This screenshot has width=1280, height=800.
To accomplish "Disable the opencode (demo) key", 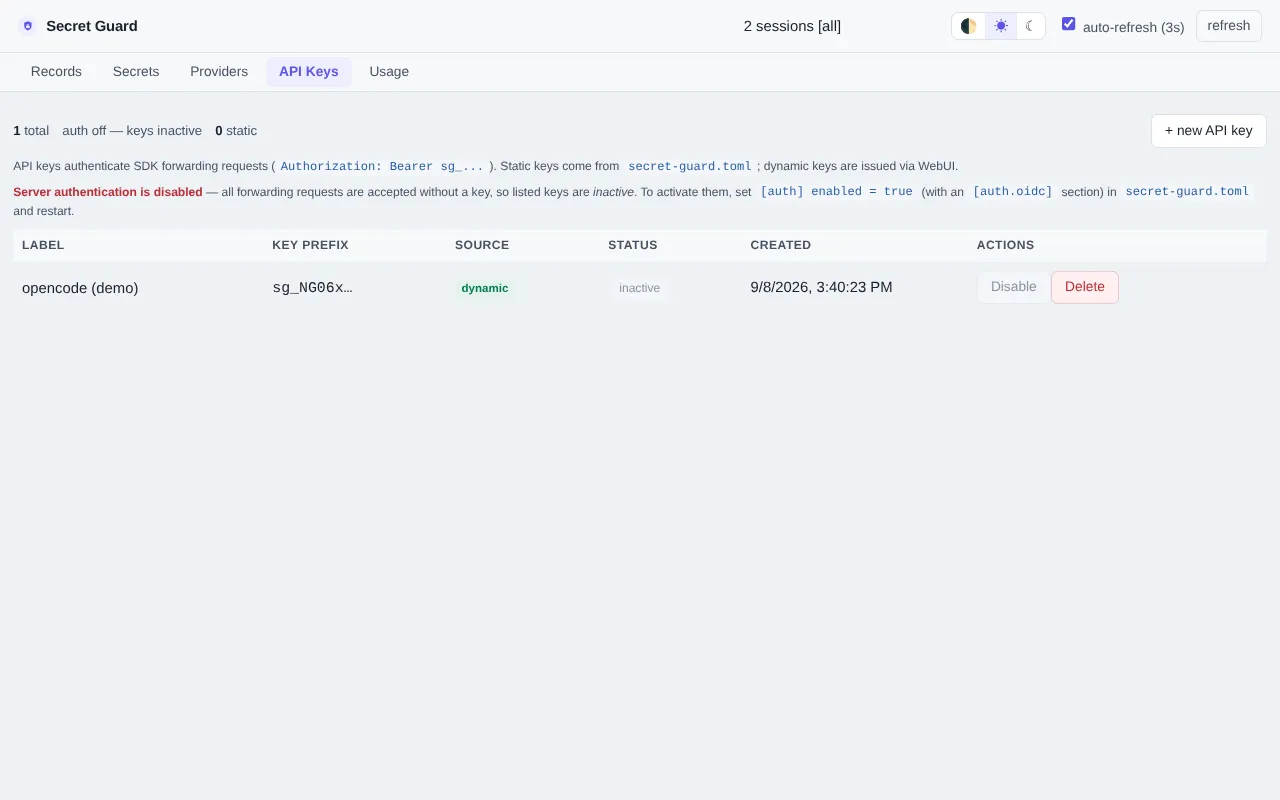I will click(x=1014, y=287).
